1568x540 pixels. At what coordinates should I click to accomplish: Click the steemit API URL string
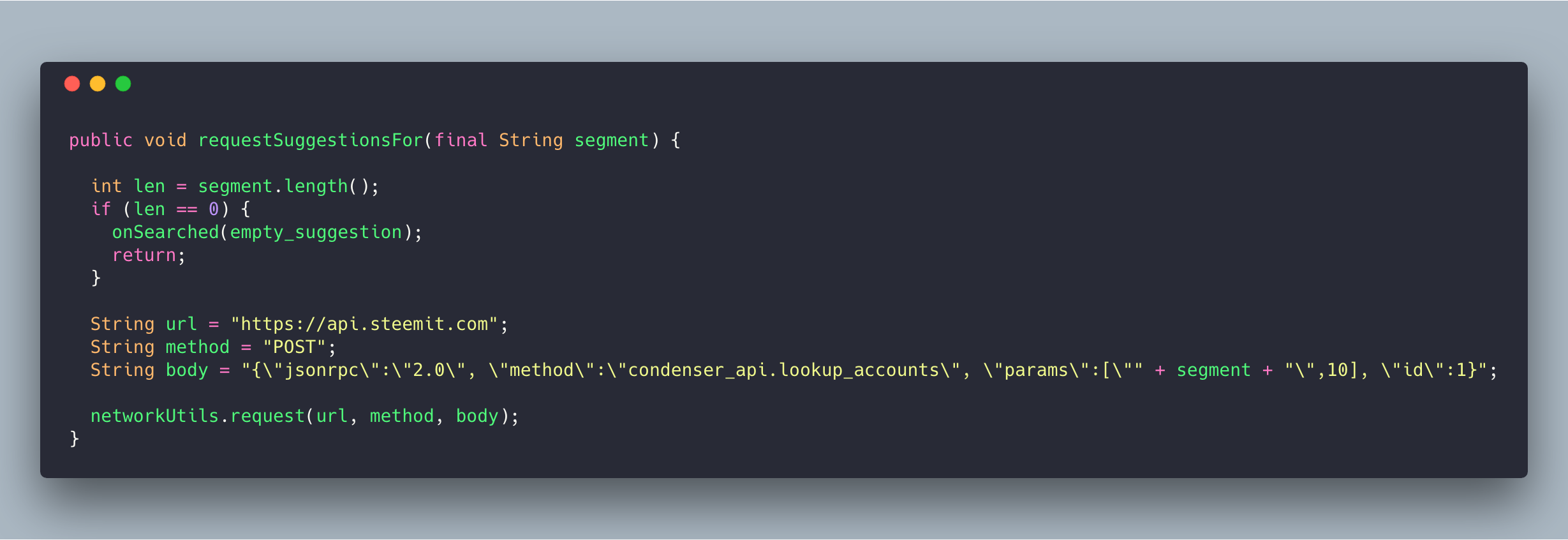(x=364, y=324)
